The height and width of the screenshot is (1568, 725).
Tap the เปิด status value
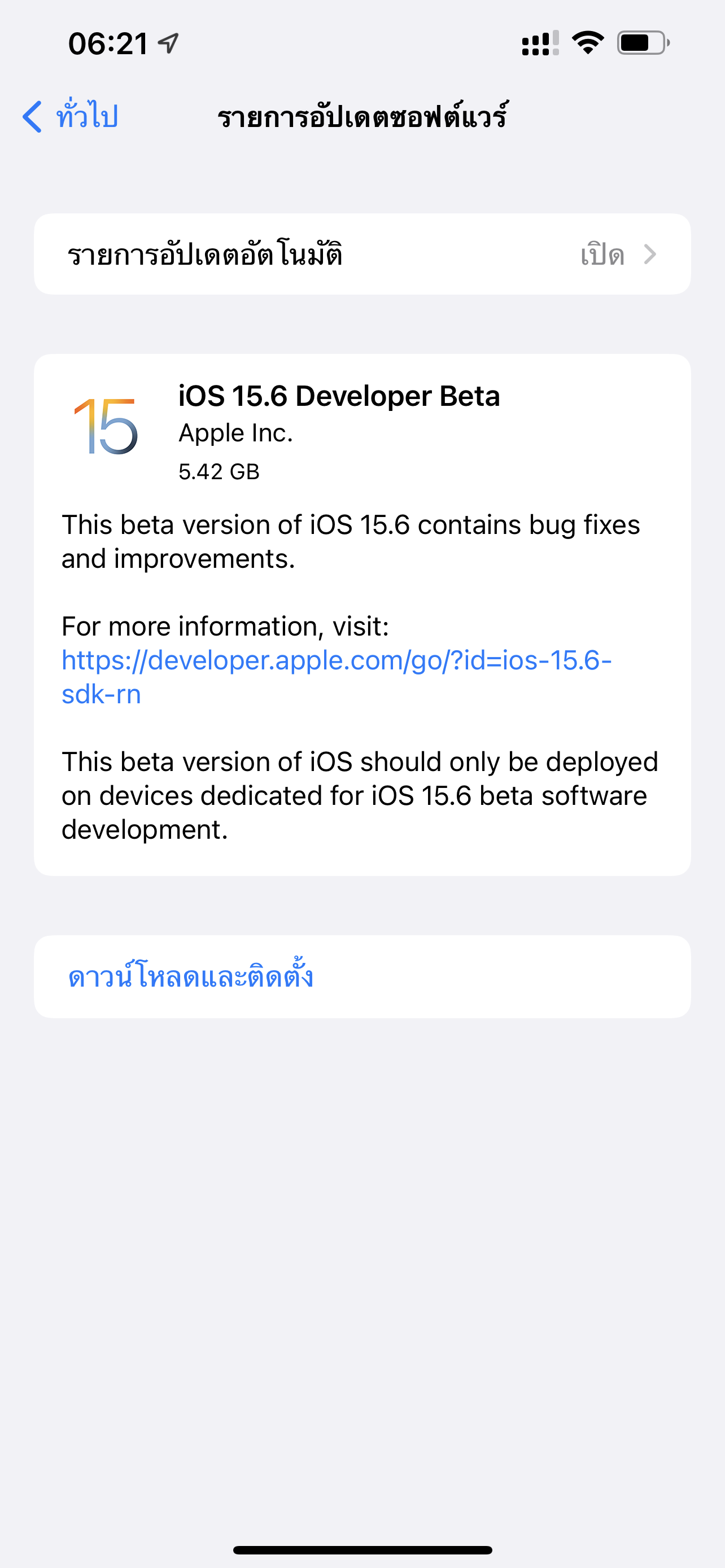click(x=602, y=254)
